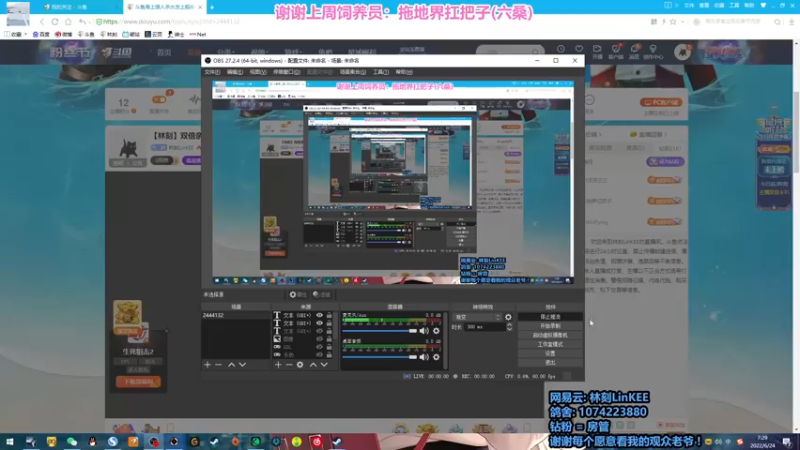The image size is (800, 450).
Task: Open the 渐变 transition type dropdown
Action: click(478, 317)
